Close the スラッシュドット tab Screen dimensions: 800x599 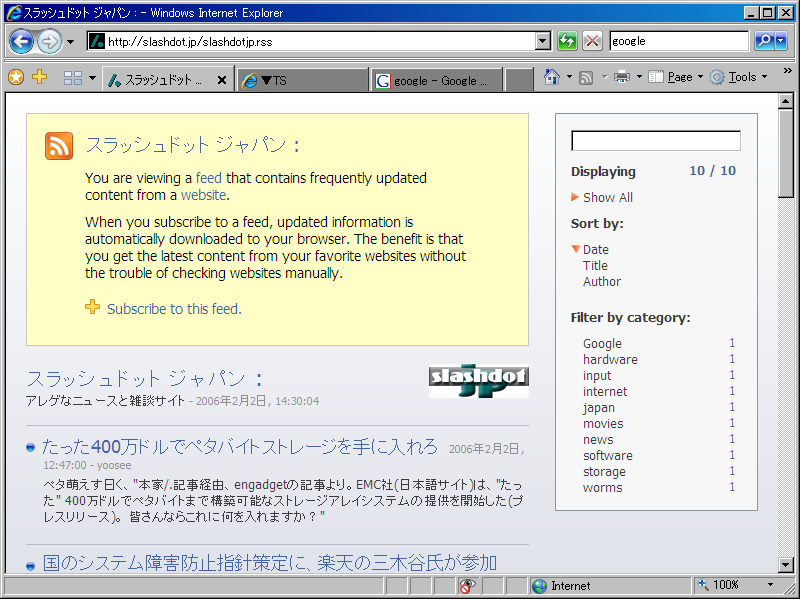point(221,80)
